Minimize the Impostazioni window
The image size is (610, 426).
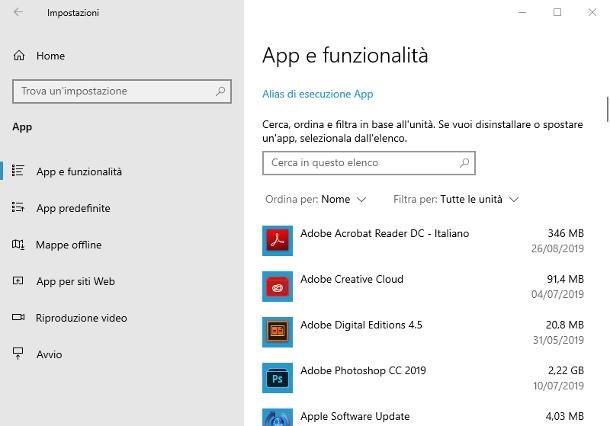(x=522, y=12)
